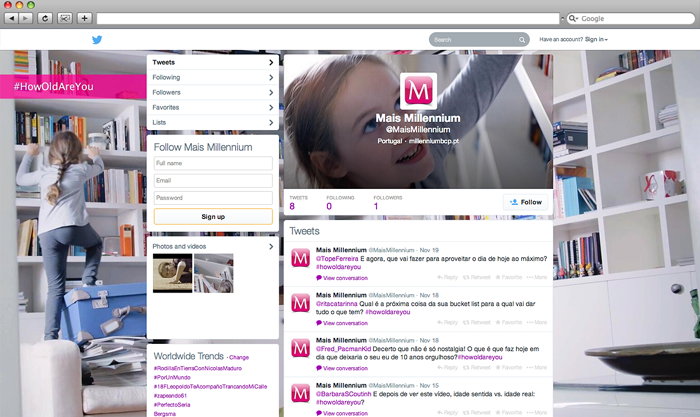This screenshot has height=417, width=700.
Task: Click avatar of @ritacatarinna tweet
Action: (x=300, y=303)
